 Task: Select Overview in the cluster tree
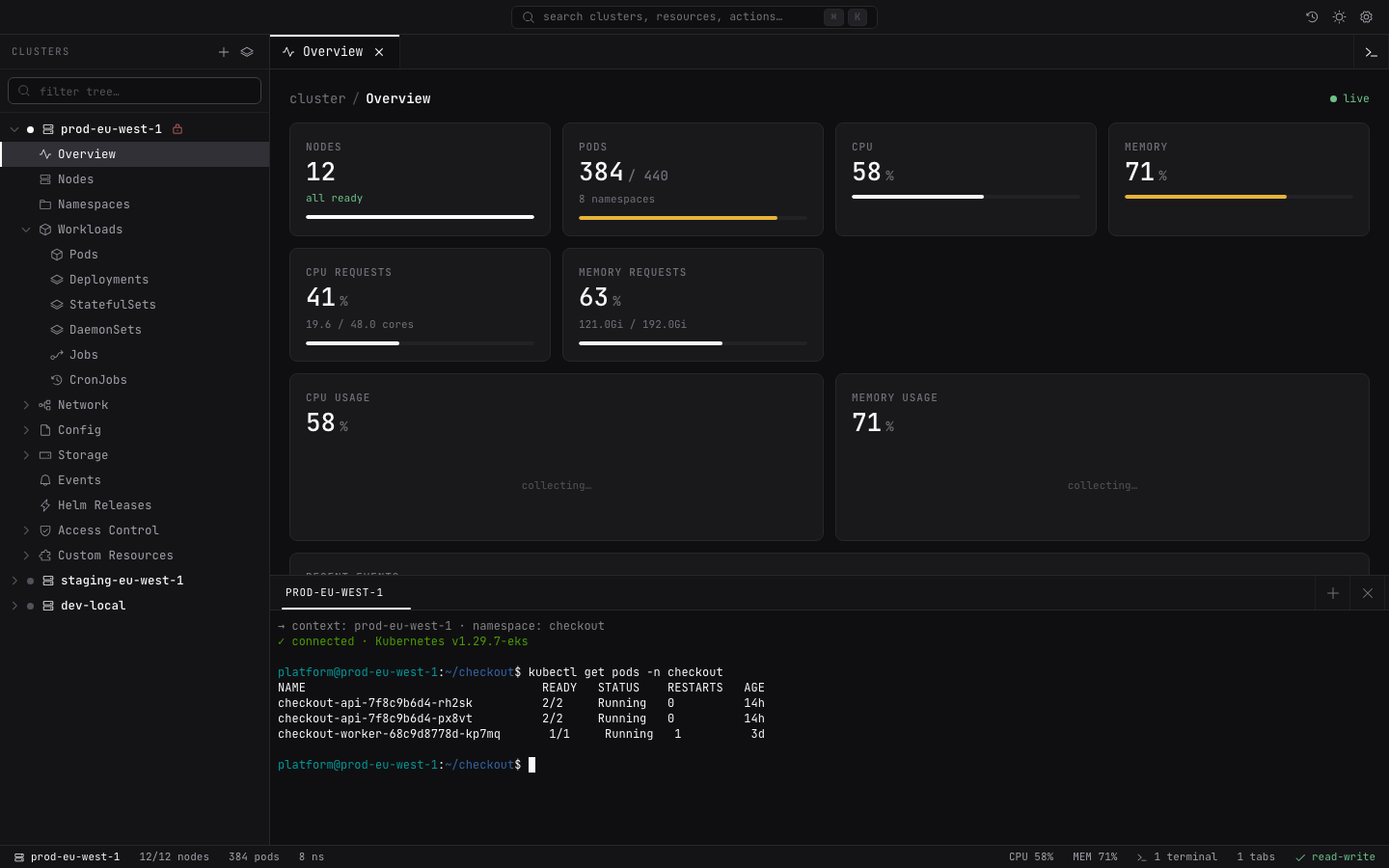point(134,154)
